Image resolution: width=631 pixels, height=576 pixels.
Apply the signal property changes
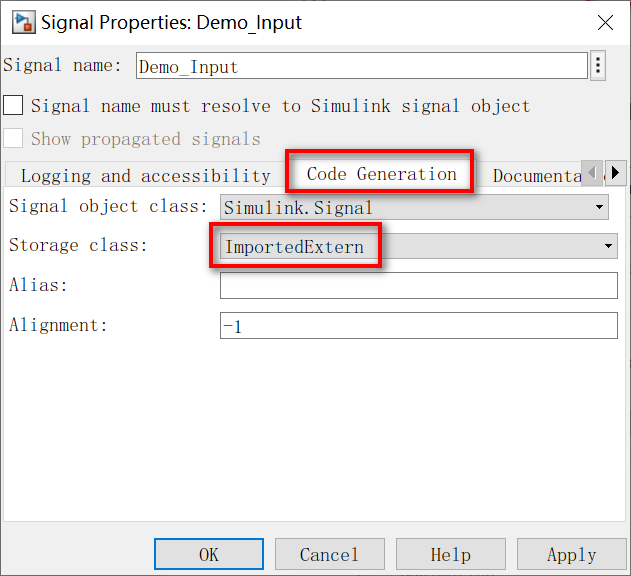click(x=571, y=554)
